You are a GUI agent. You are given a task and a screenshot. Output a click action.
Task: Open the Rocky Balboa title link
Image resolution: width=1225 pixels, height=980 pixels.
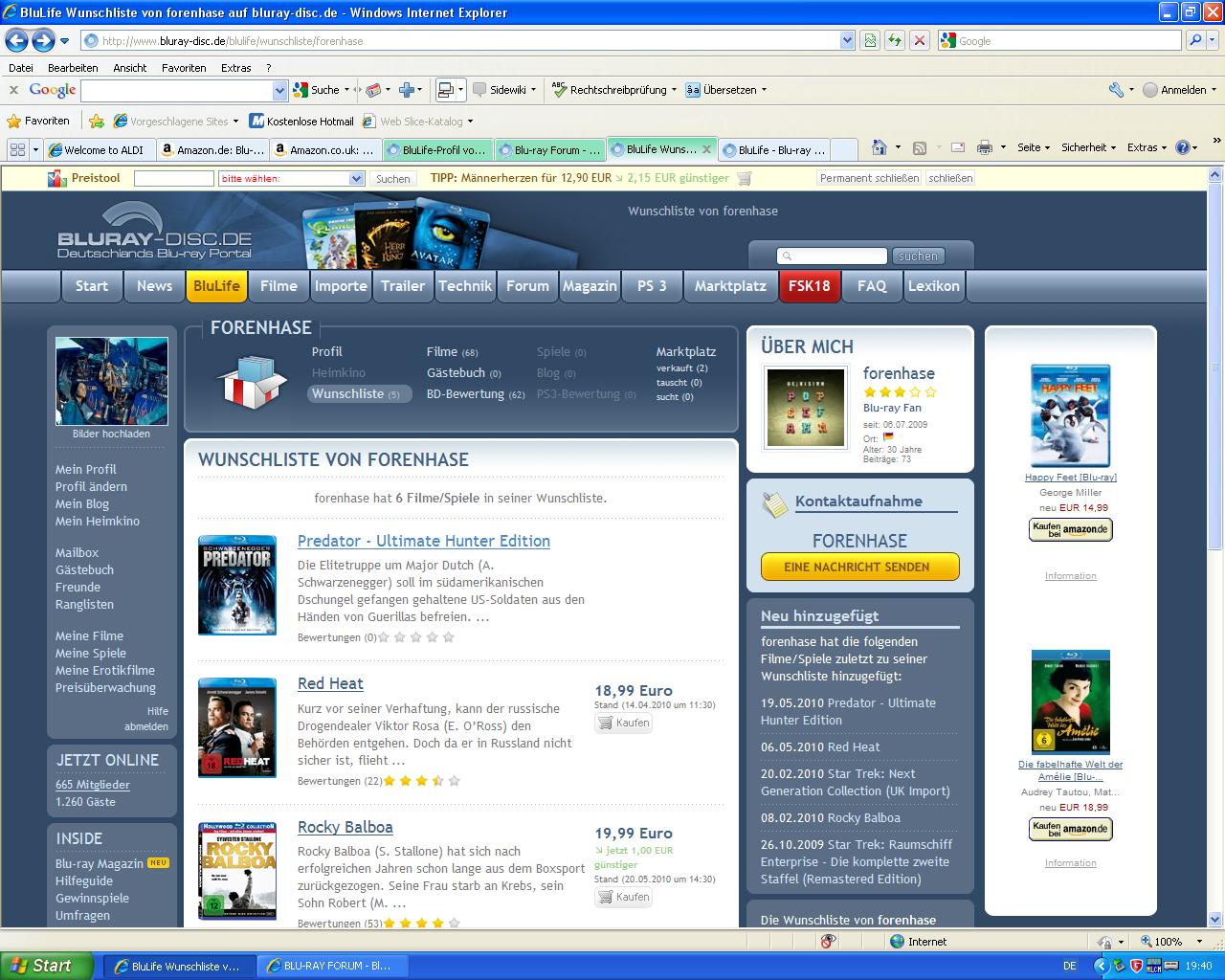click(345, 827)
